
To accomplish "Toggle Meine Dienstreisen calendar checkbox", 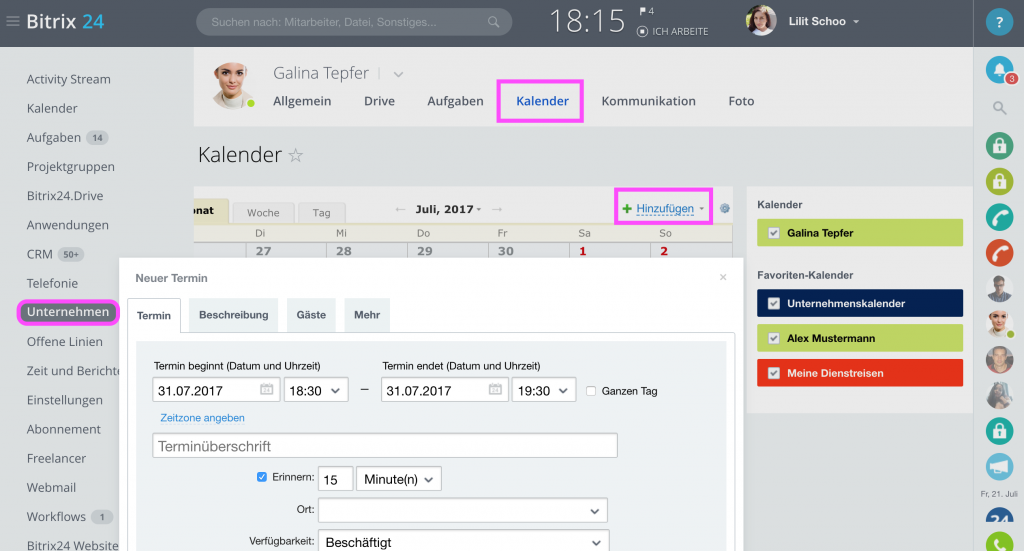I will 774,373.
